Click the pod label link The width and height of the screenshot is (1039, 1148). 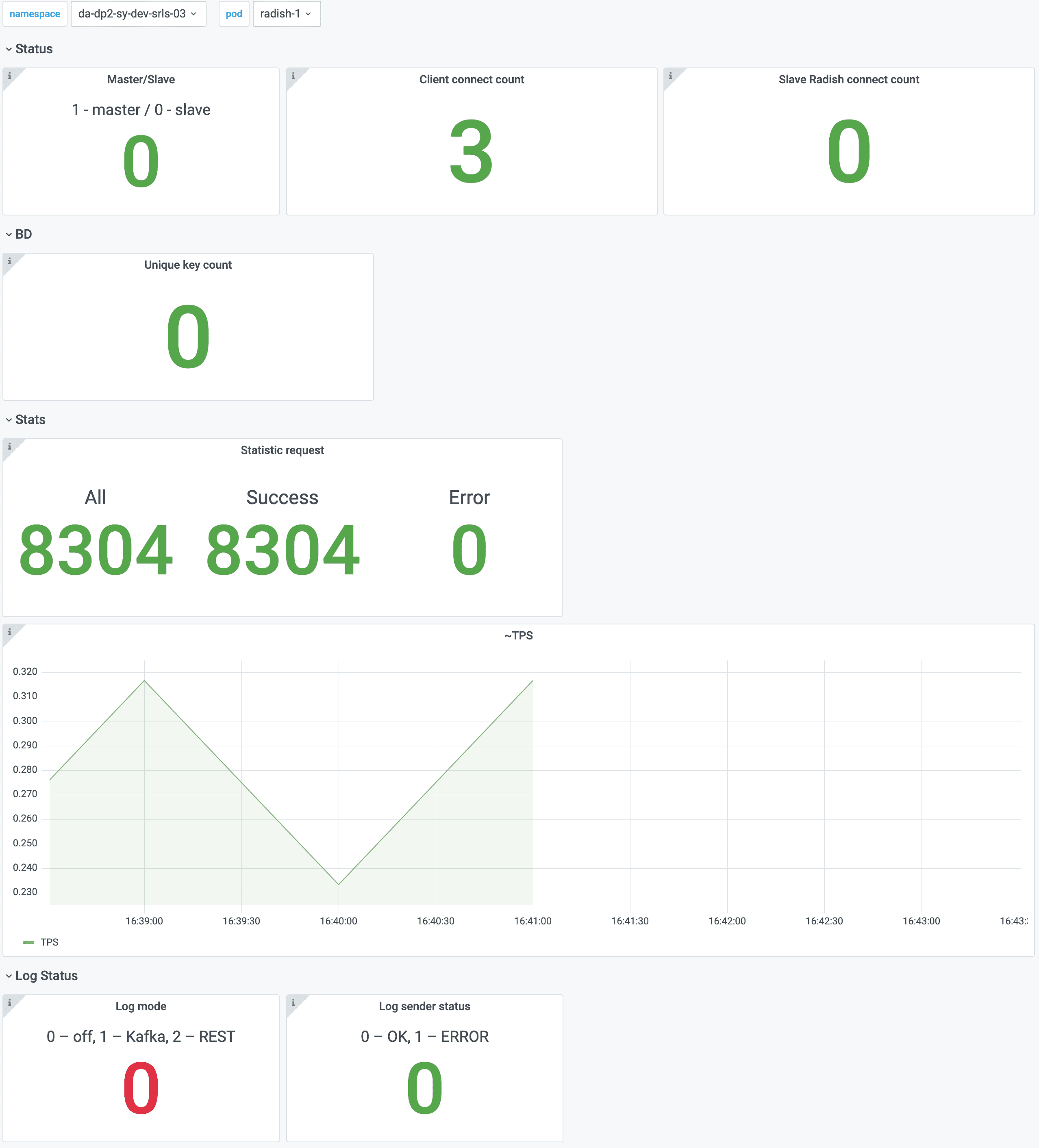coord(233,14)
